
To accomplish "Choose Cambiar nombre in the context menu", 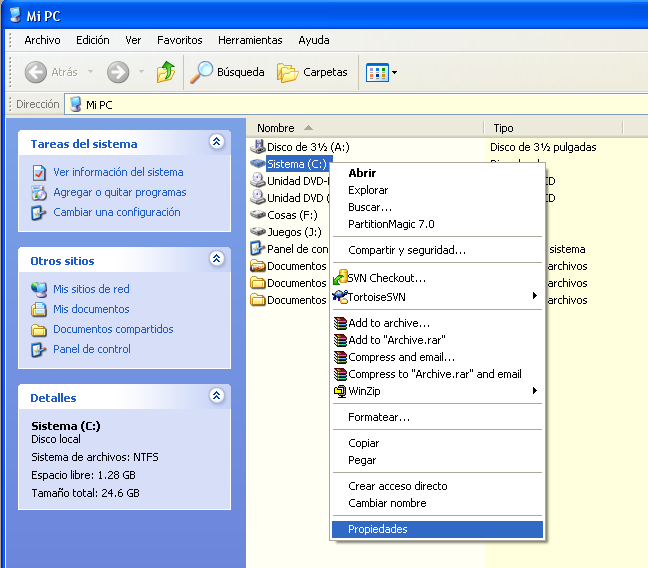I will pyautogui.click(x=437, y=503).
